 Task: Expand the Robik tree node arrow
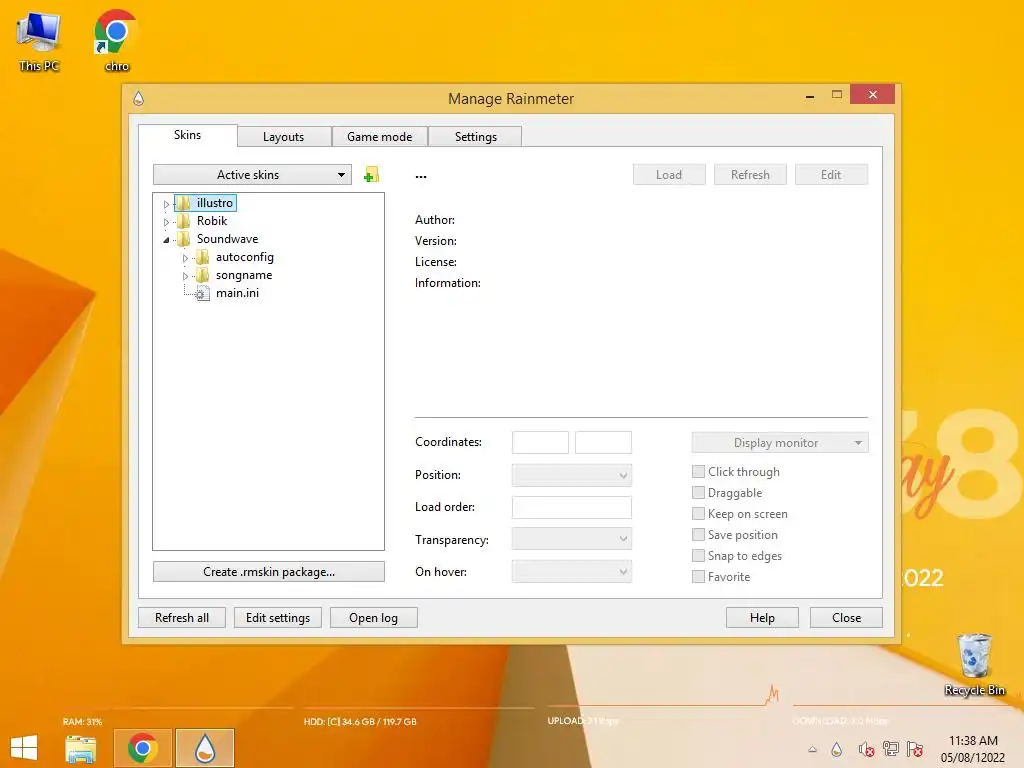(167, 222)
